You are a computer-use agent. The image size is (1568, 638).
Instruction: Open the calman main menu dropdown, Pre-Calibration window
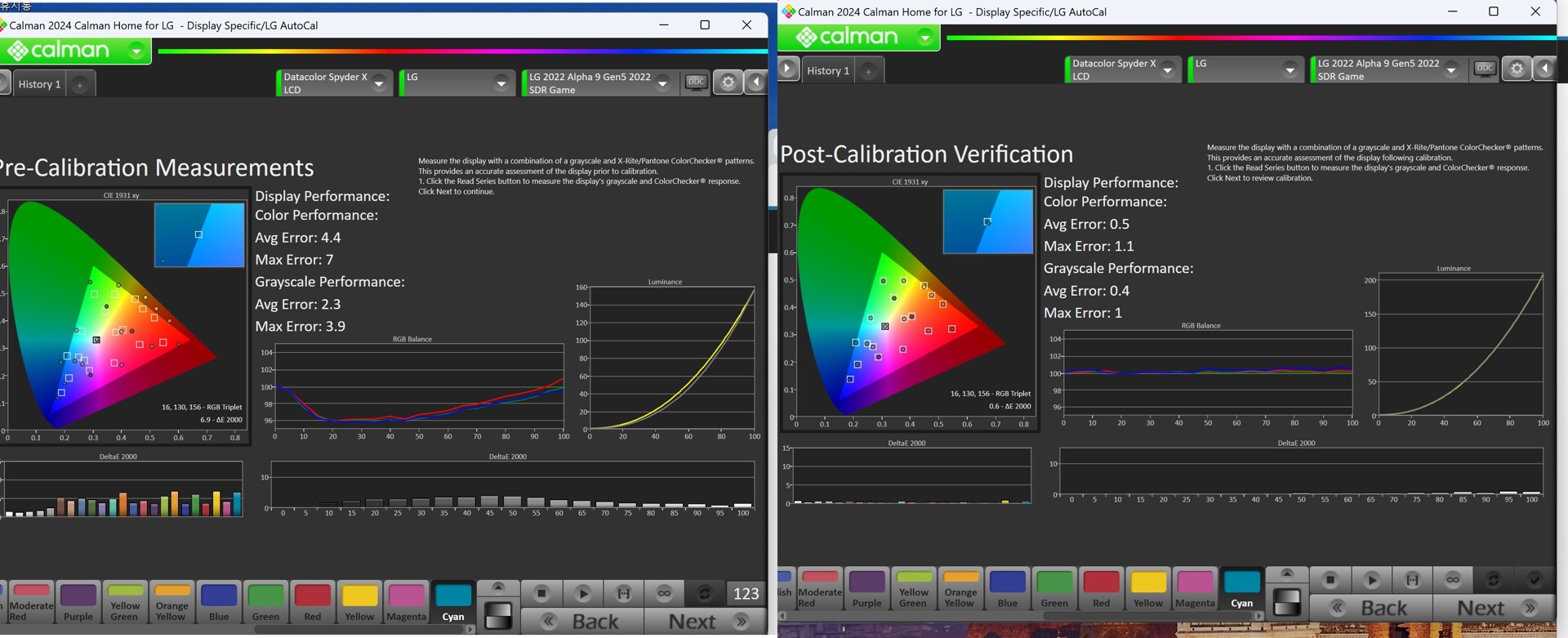coord(136,51)
